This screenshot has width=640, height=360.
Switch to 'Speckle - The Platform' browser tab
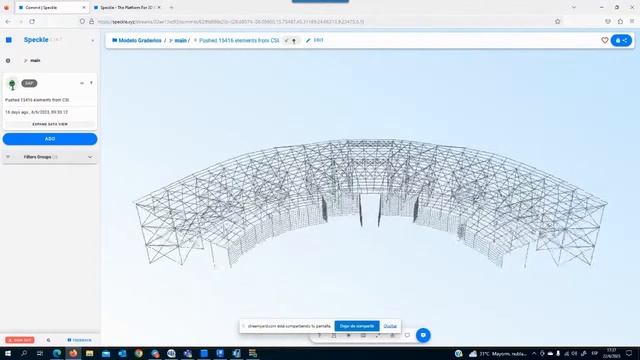127,7
